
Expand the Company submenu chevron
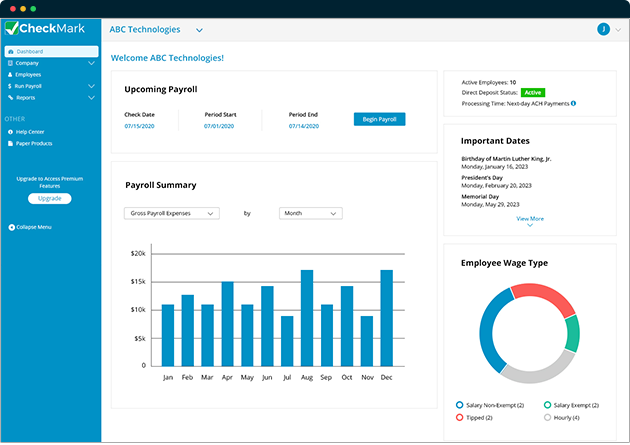(x=91, y=63)
